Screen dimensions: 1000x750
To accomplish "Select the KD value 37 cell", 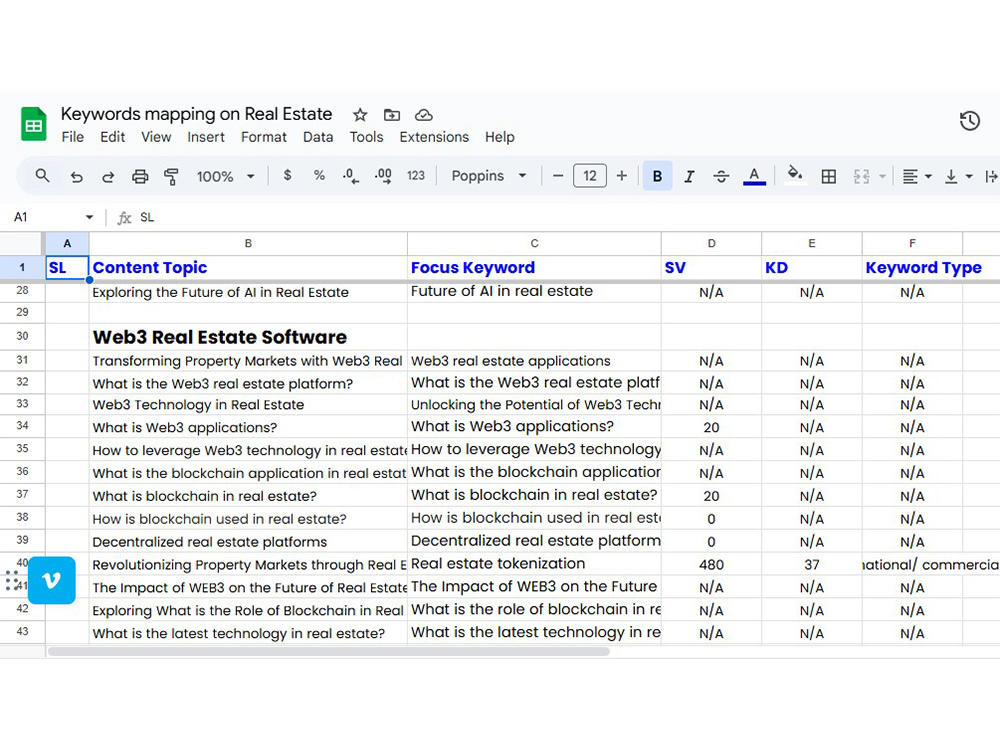I will 812,564.
